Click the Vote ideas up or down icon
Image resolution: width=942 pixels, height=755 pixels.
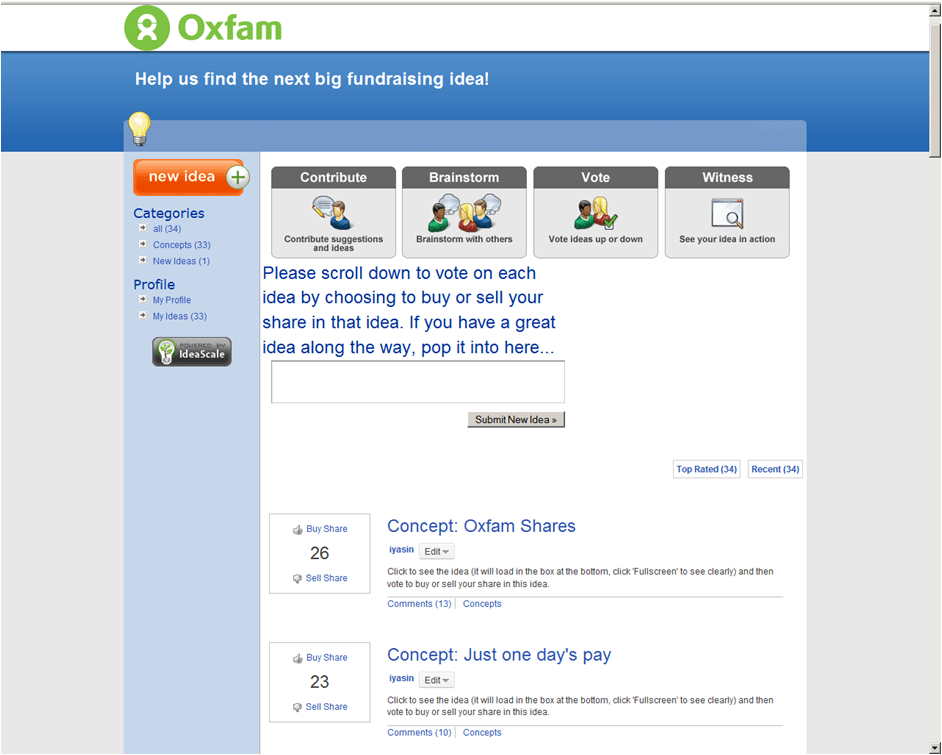pos(595,214)
